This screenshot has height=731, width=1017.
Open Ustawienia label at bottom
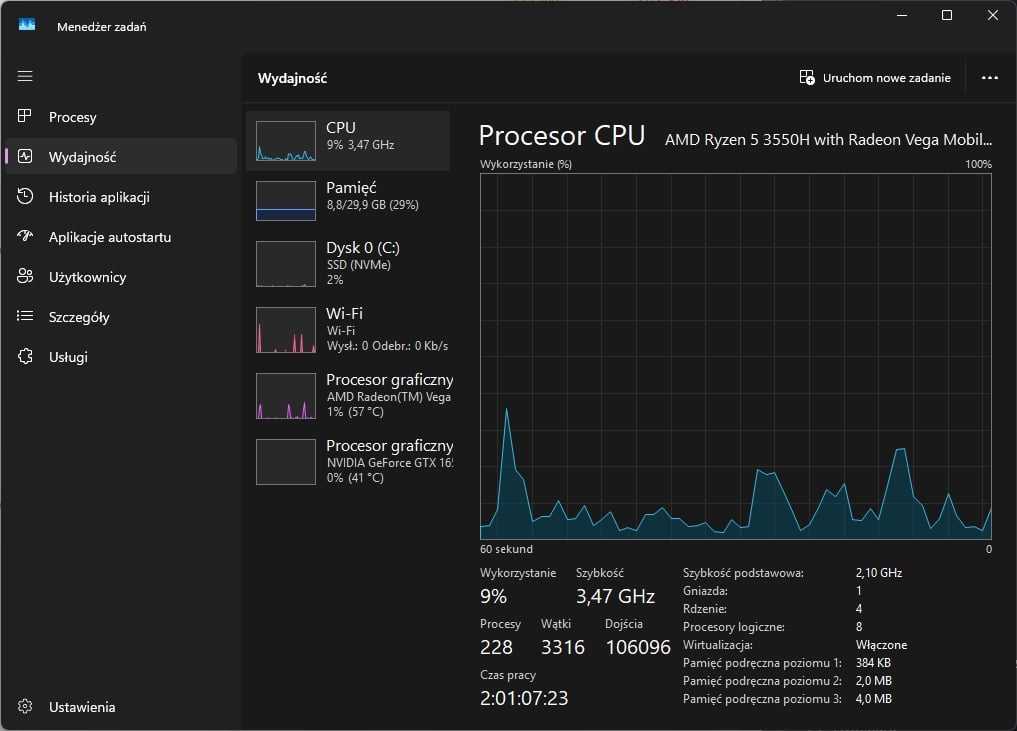pos(82,707)
